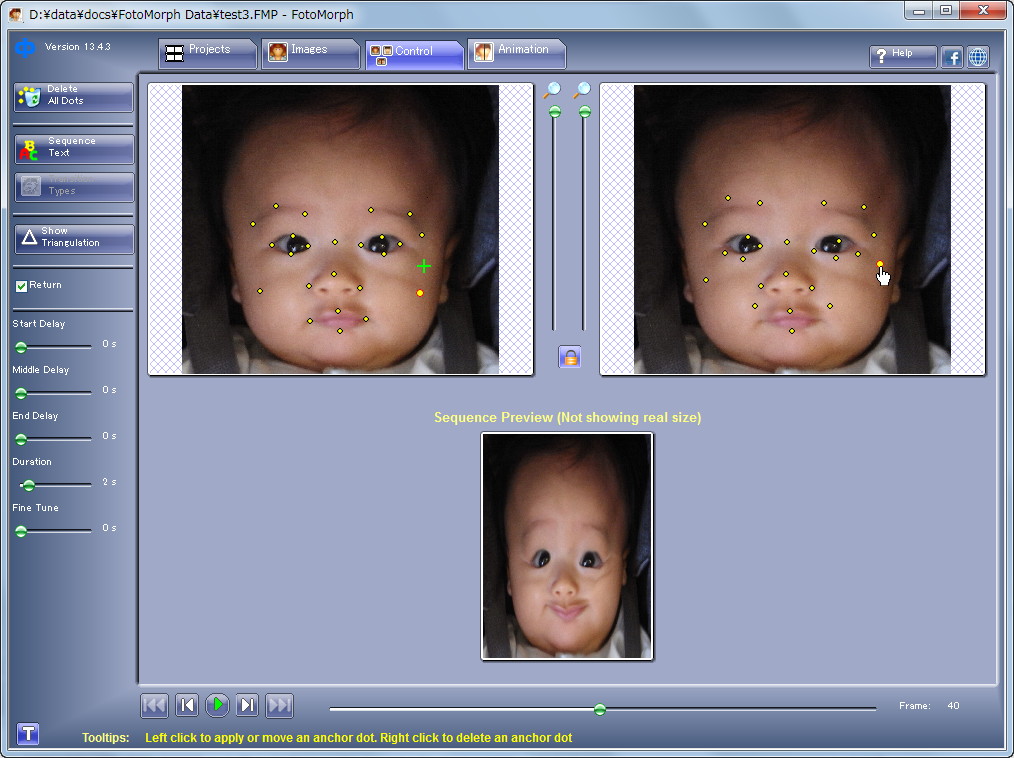Step forward to the next frame

click(247, 705)
